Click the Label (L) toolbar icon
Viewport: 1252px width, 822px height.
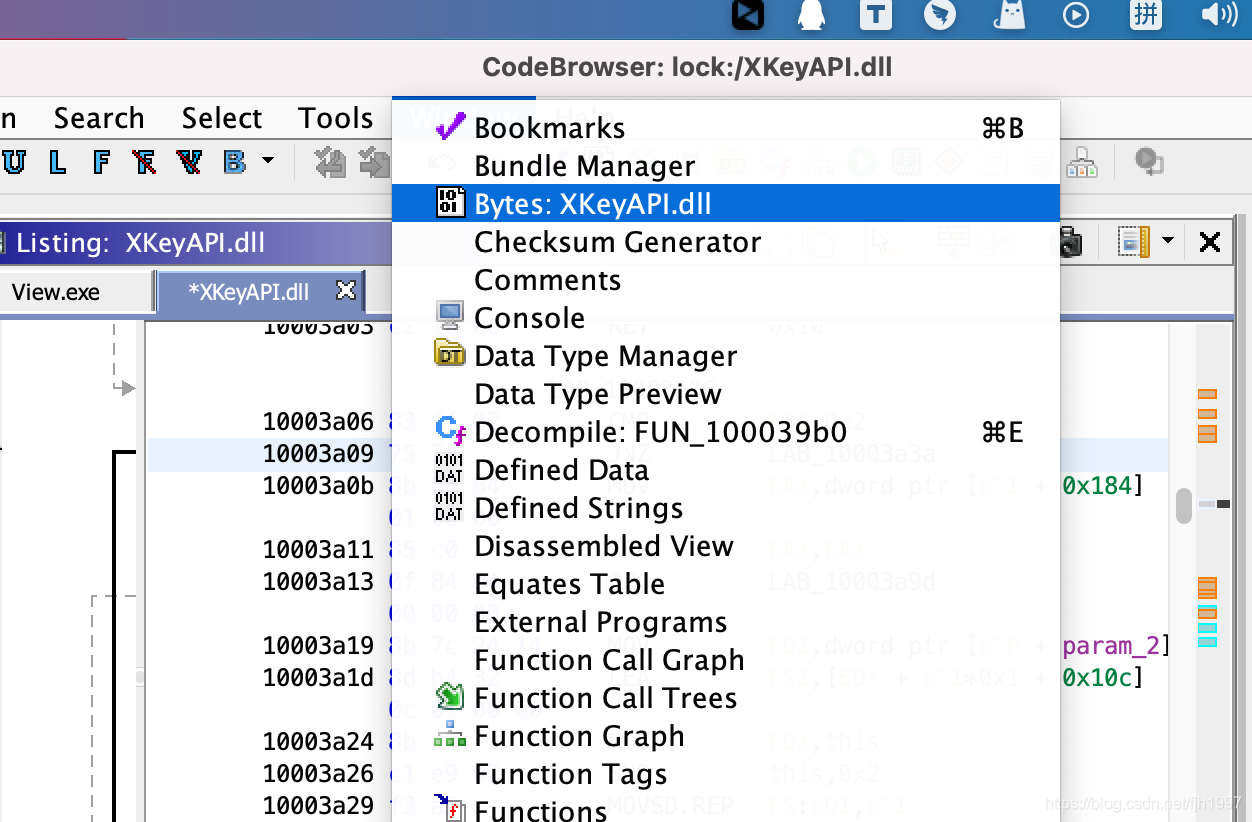click(x=58, y=162)
